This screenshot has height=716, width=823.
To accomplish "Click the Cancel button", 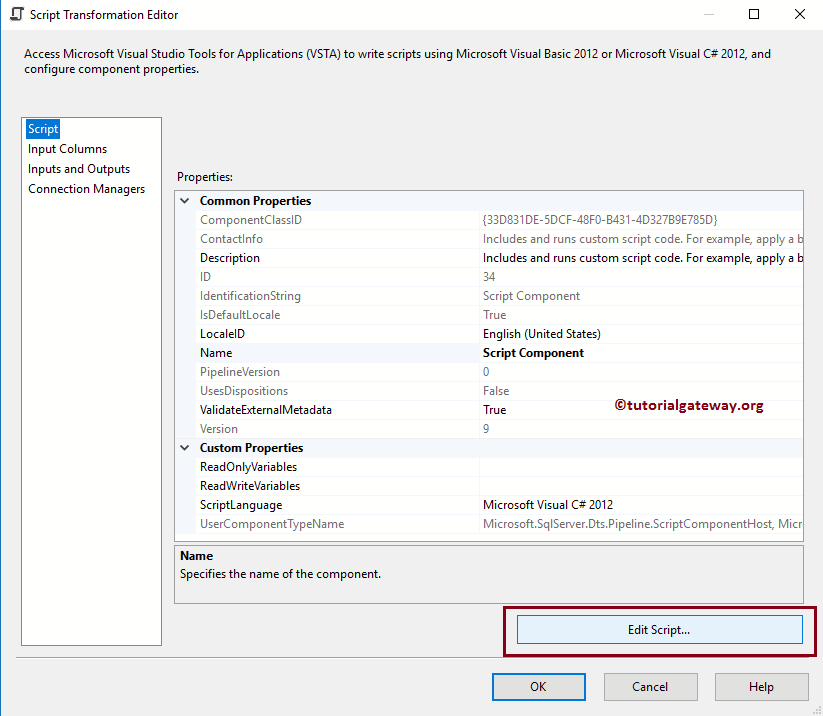I will click(x=650, y=687).
